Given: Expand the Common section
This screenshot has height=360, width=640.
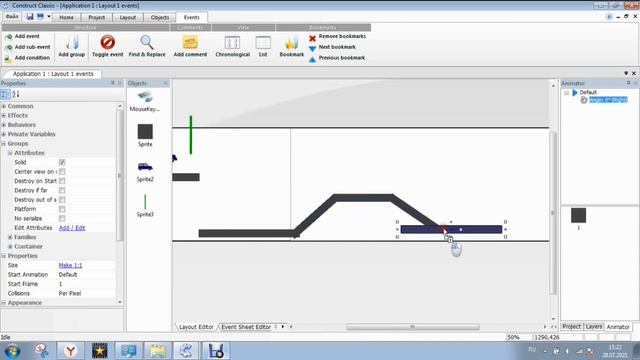Looking at the screenshot, I should [4, 106].
